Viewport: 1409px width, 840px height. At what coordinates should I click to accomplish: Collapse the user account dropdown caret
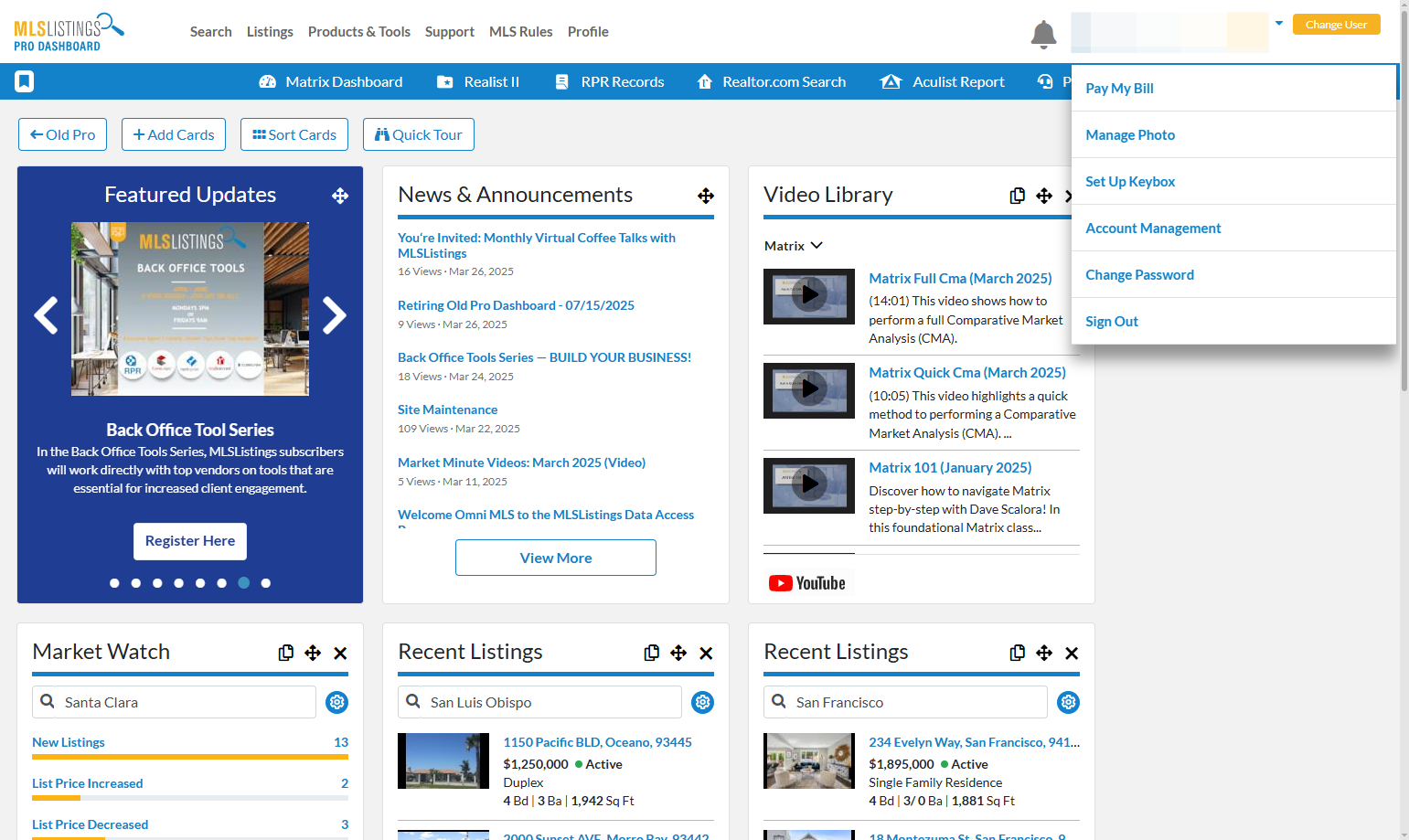[x=1279, y=24]
